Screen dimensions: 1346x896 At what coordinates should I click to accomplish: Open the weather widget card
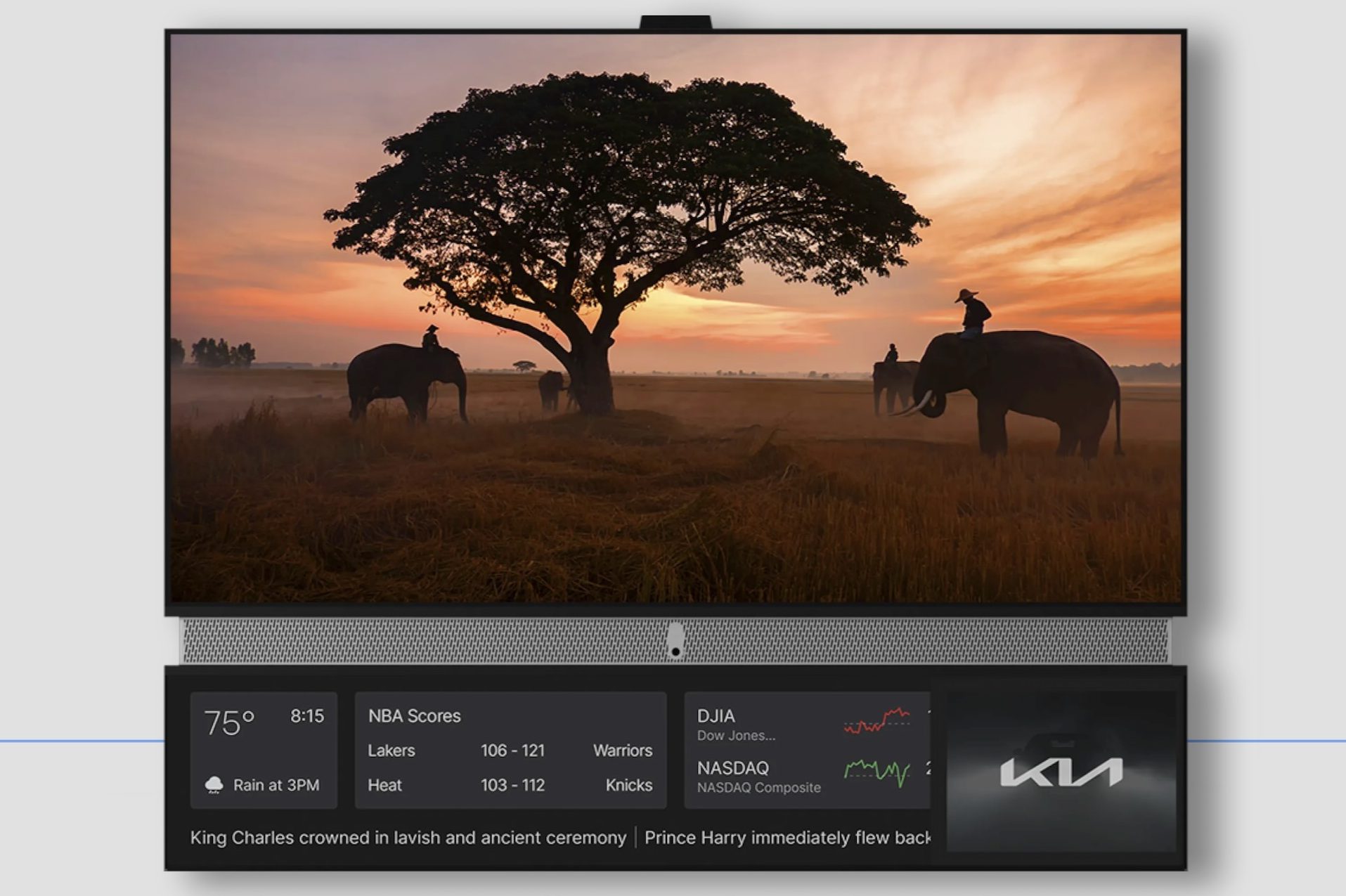(264, 748)
